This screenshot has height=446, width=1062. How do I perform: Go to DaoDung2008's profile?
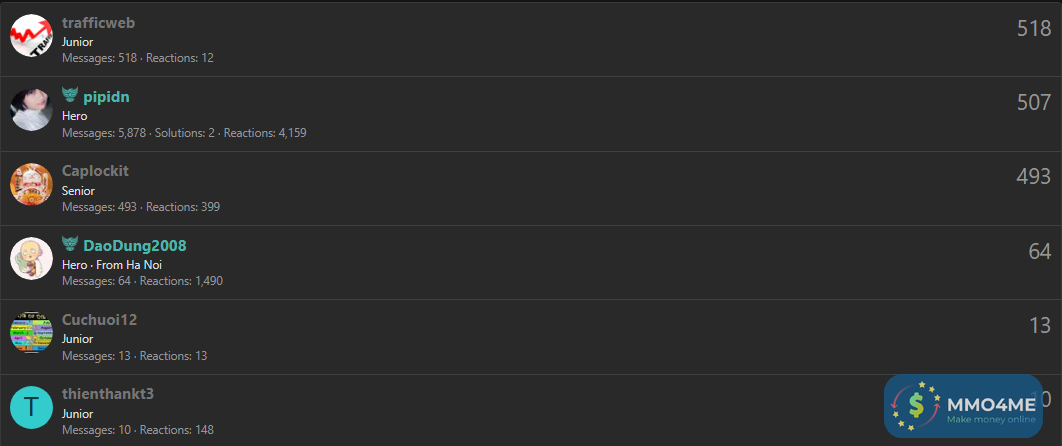(x=134, y=245)
